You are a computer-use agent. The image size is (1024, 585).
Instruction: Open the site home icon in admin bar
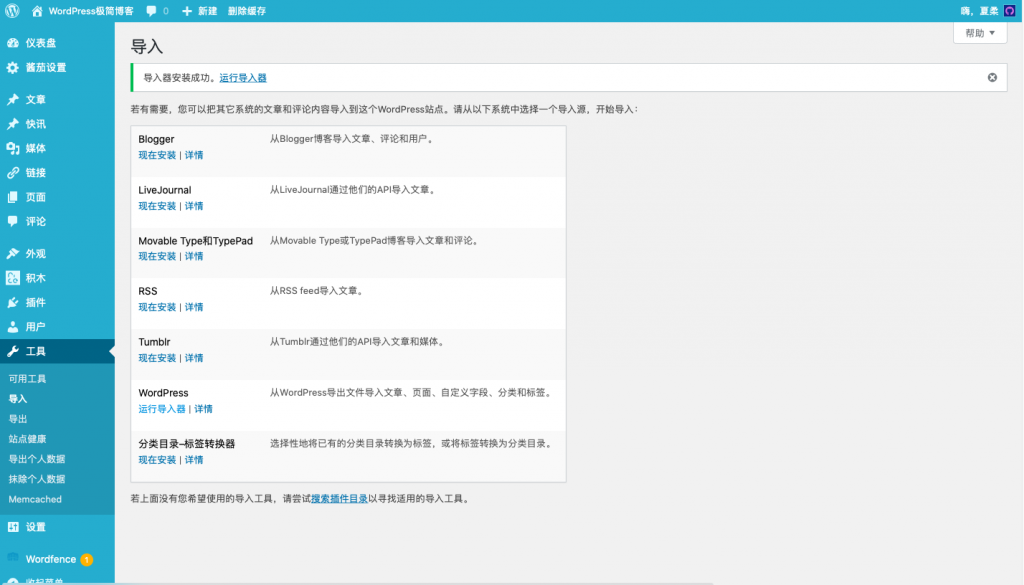click(37, 10)
